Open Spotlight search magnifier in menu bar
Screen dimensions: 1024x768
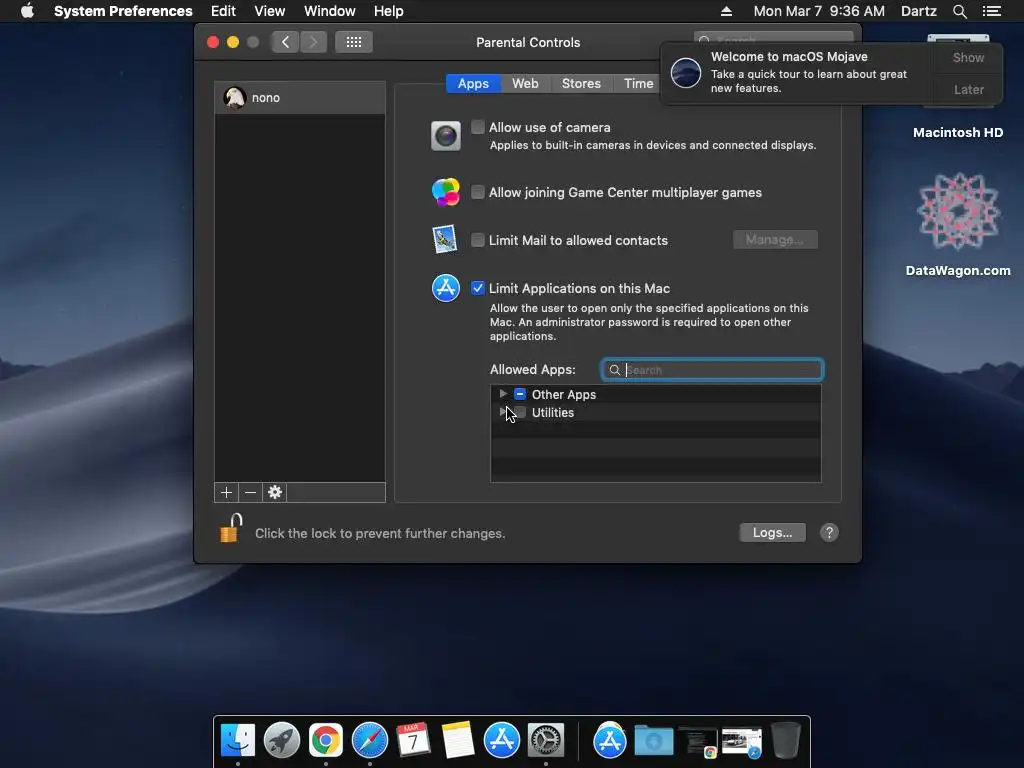959,11
